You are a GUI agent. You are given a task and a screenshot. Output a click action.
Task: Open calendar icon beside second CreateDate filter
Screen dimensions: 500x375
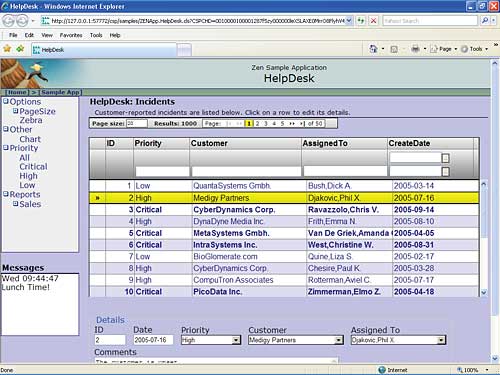[445, 171]
